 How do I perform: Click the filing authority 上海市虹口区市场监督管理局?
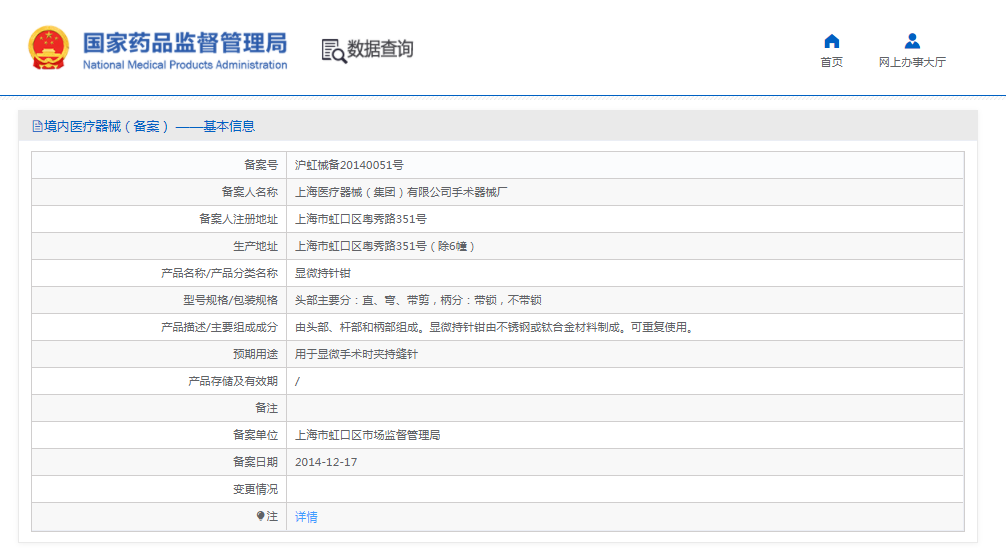pos(367,435)
